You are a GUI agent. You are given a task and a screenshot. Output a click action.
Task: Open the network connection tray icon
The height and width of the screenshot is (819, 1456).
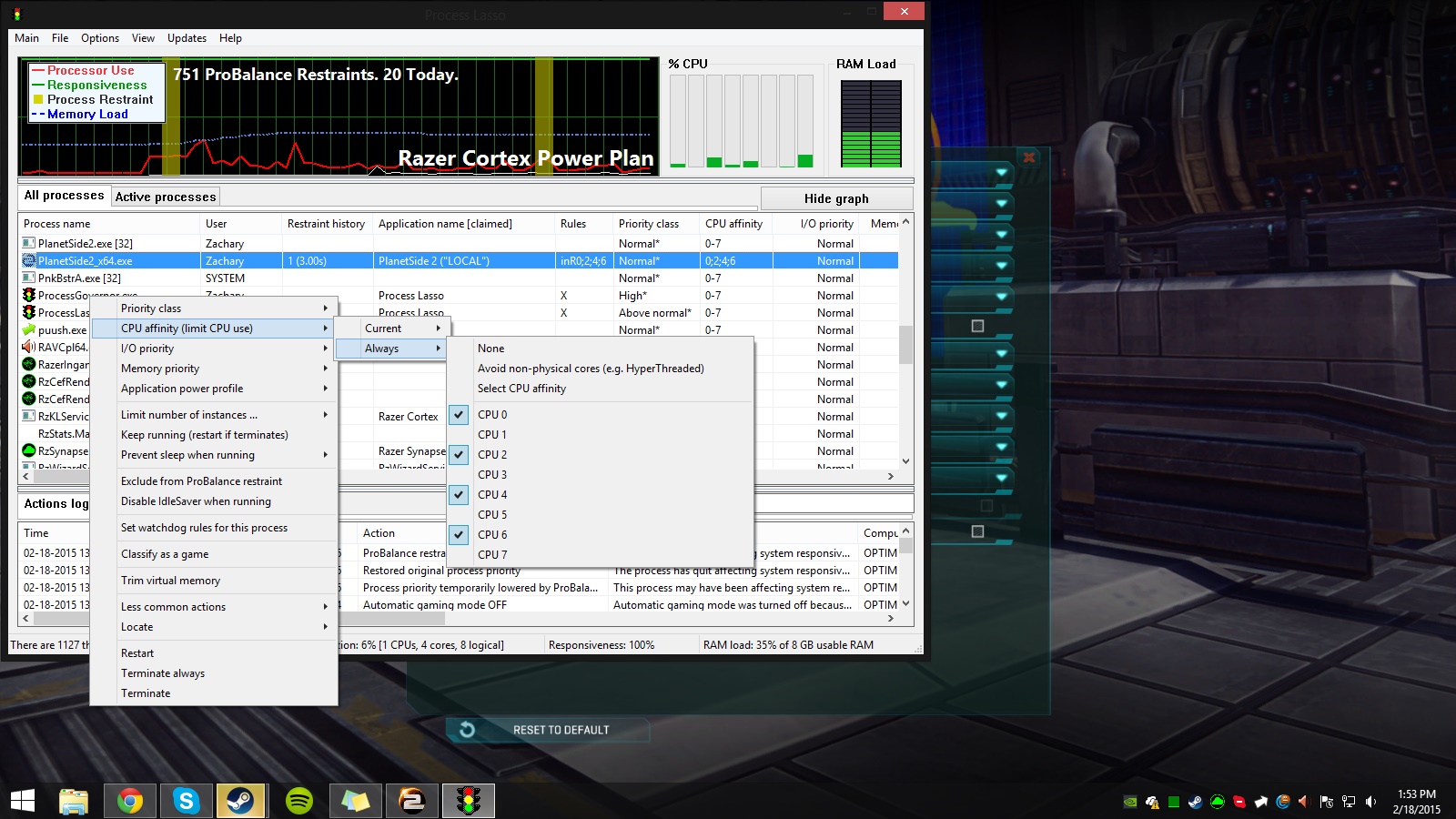tap(1349, 802)
